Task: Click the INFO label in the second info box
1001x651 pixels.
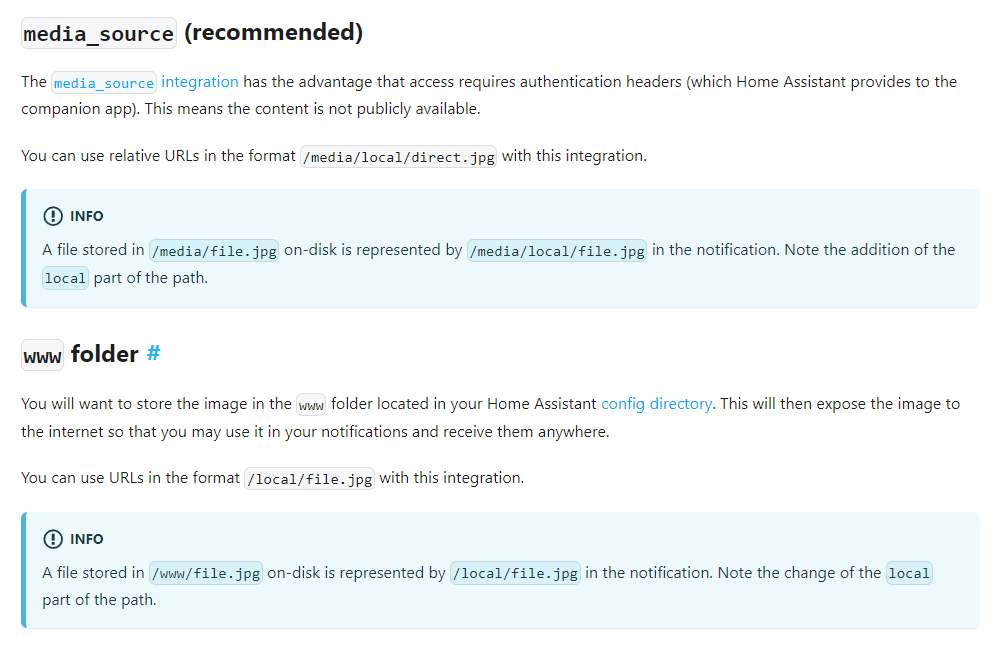Action: coord(87,539)
